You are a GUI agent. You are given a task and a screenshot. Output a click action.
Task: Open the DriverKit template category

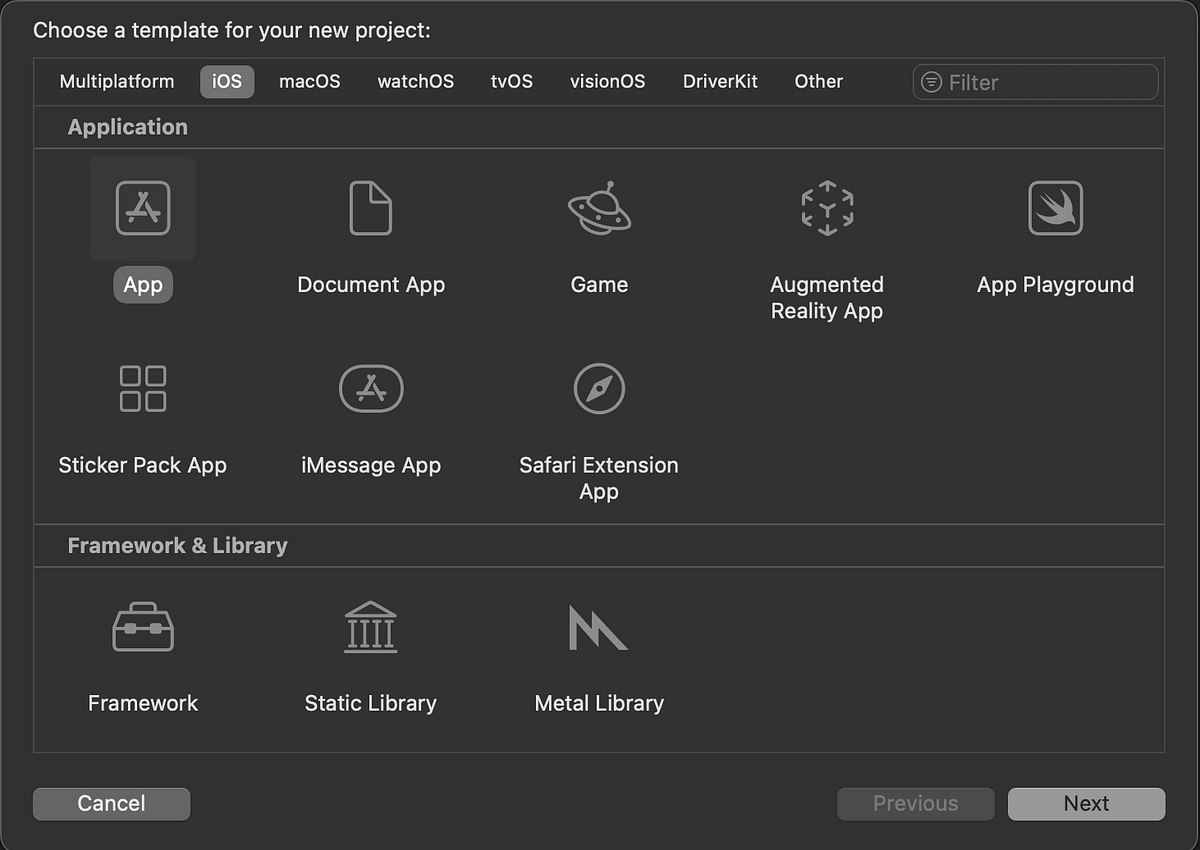click(x=720, y=82)
